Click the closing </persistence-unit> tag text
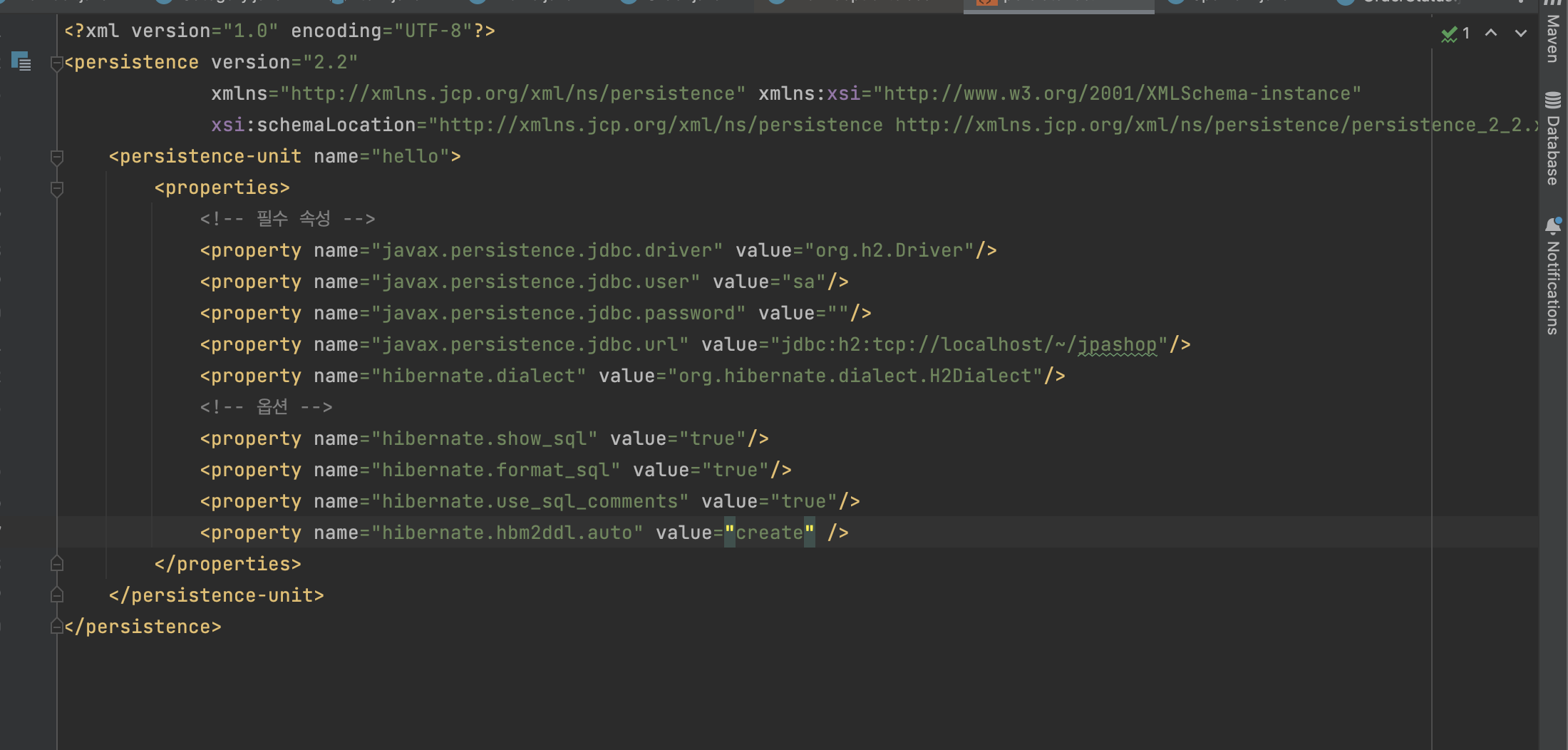The width and height of the screenshot is (1568, 750). click(x=217, y=596)
